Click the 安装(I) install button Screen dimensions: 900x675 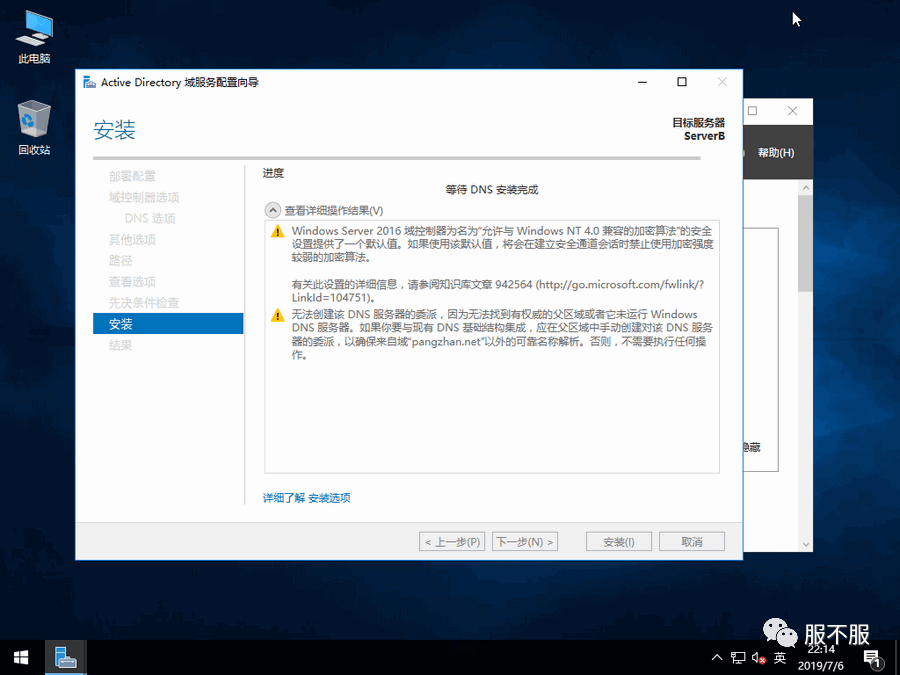pyautogui.click(x=619, y=542)
